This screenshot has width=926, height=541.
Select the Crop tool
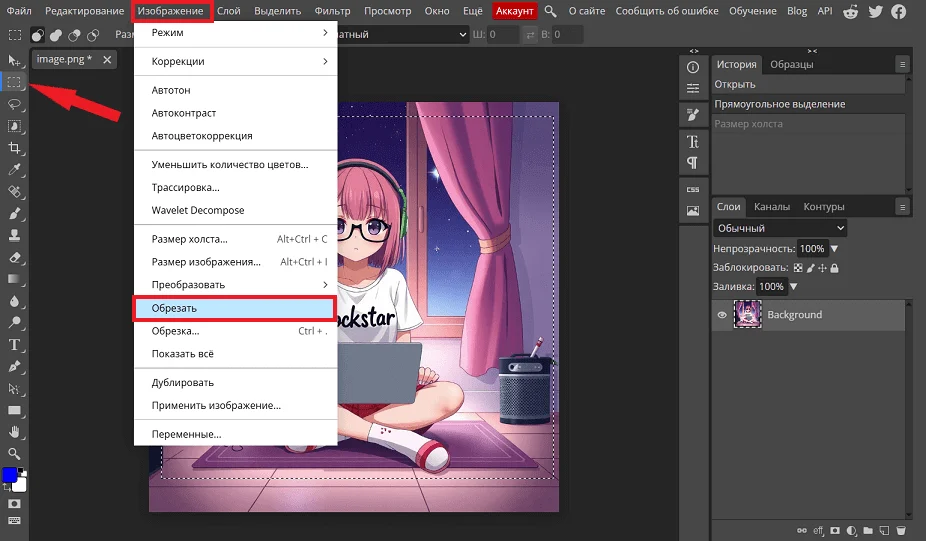[15, 148]
